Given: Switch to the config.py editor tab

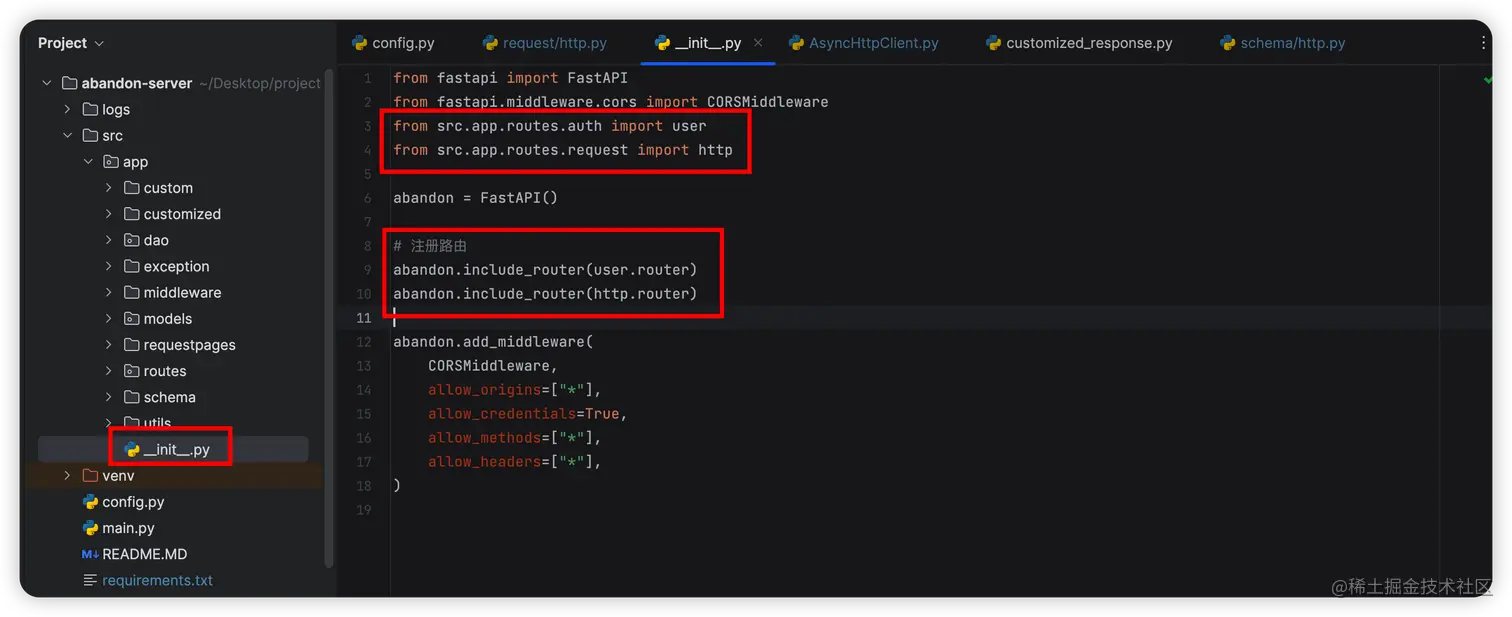Looking at the screenshot, I should [x=393, y=43].
